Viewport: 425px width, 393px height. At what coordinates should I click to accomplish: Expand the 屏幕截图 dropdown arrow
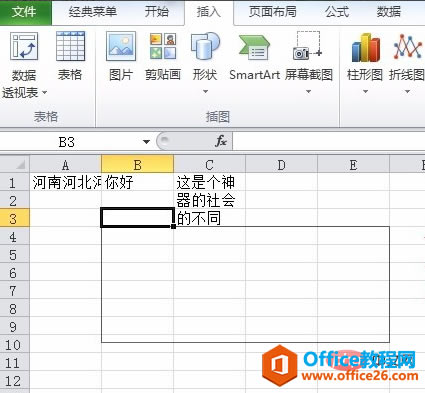(308, 91)
